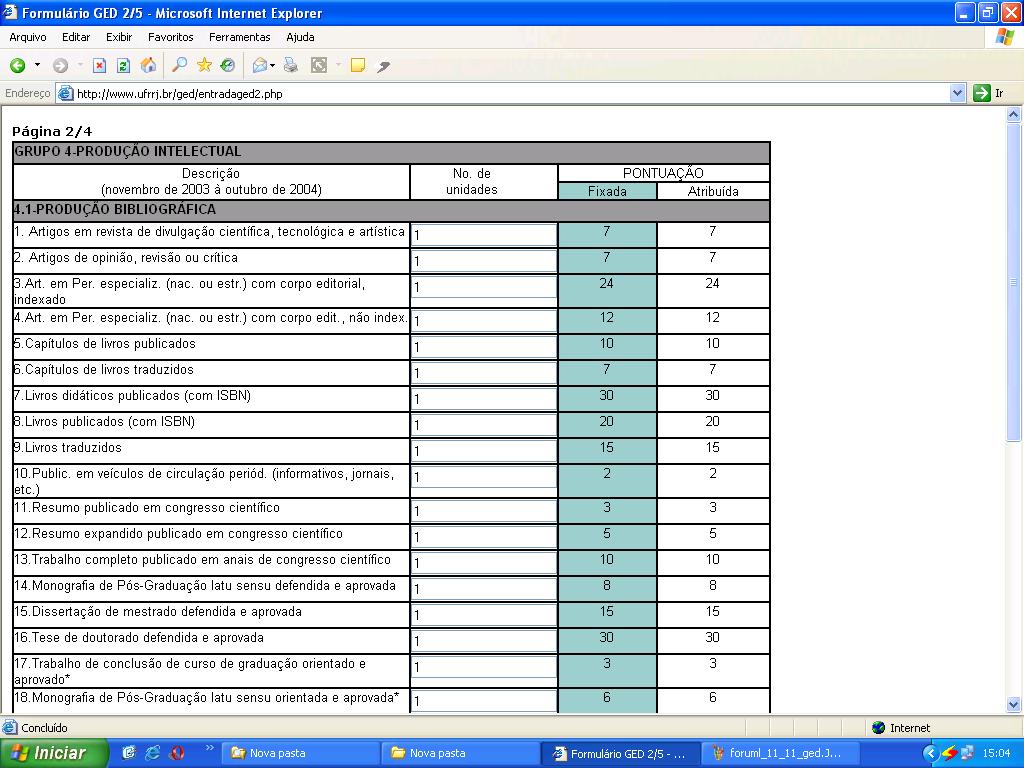The image size is (1024, 768).
Task: Click units field for Artigos de opinião
Action: coord(483,261)
